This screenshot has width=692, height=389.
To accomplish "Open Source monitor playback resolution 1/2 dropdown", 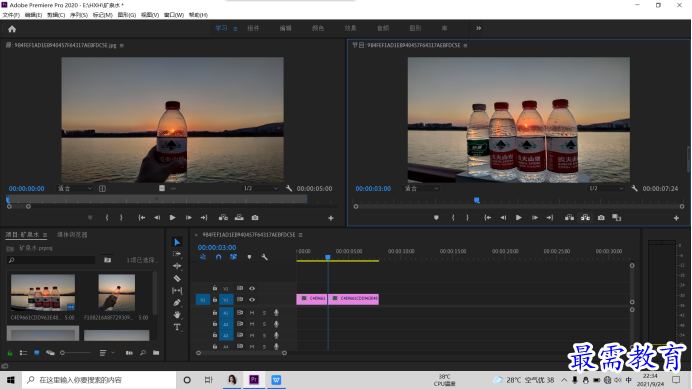I will click(260, 189).
